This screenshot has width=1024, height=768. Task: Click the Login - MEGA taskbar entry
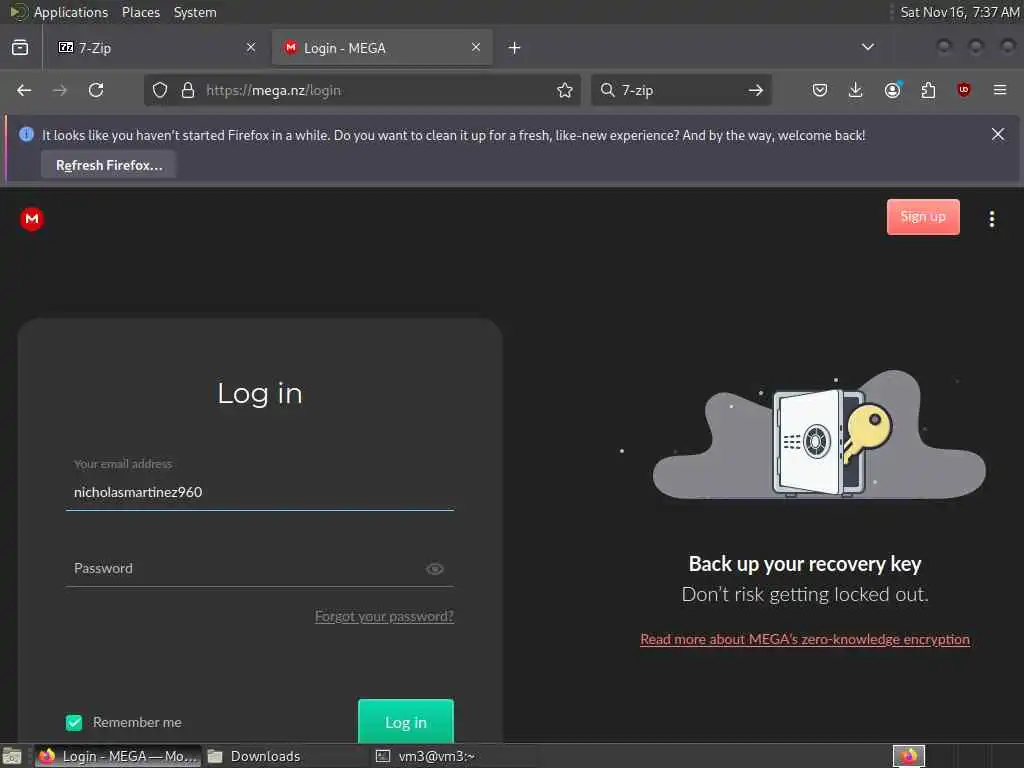pyautogui.click(x=118, y=756)
